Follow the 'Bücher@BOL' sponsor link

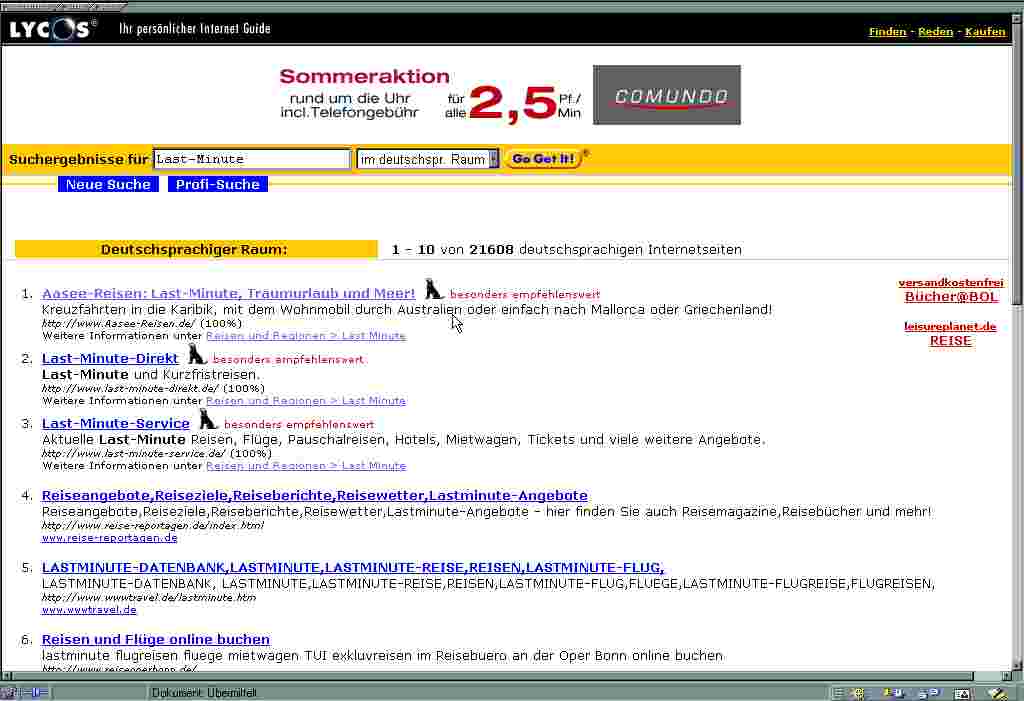(951, 297)
